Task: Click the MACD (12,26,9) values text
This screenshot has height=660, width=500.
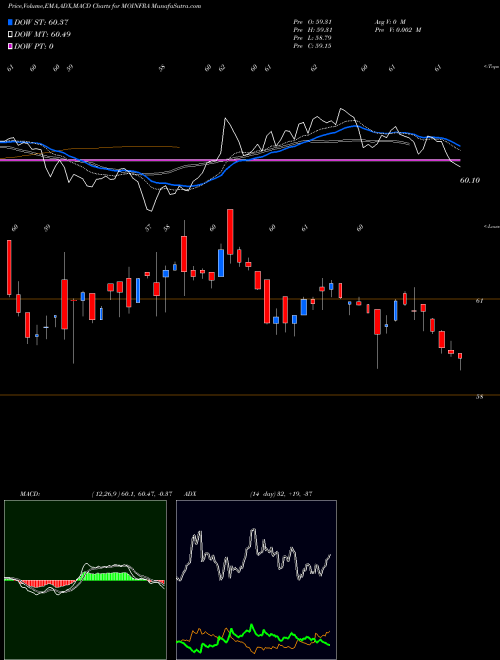Action: point(132,493)
